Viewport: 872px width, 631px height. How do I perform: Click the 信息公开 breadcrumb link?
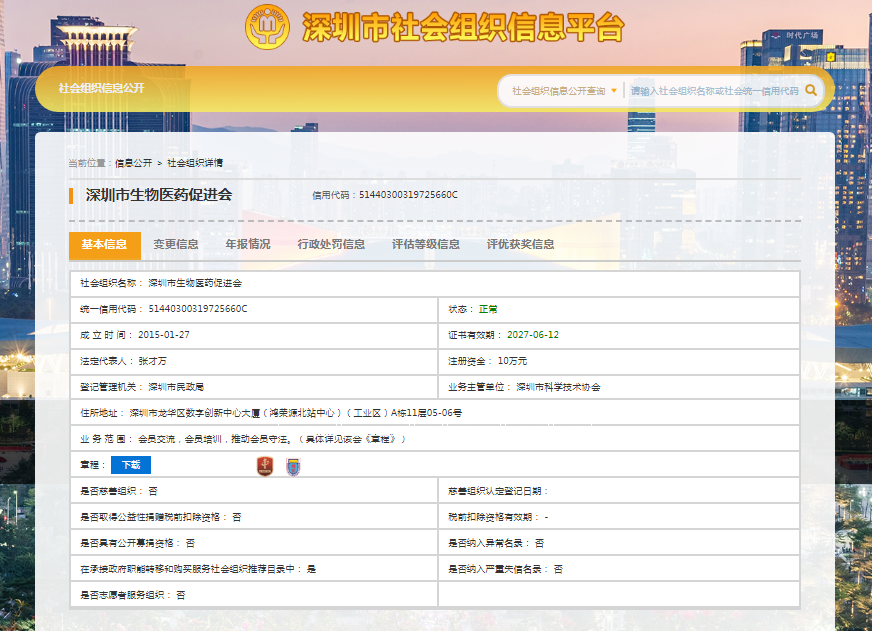click(x=134, y=162)
